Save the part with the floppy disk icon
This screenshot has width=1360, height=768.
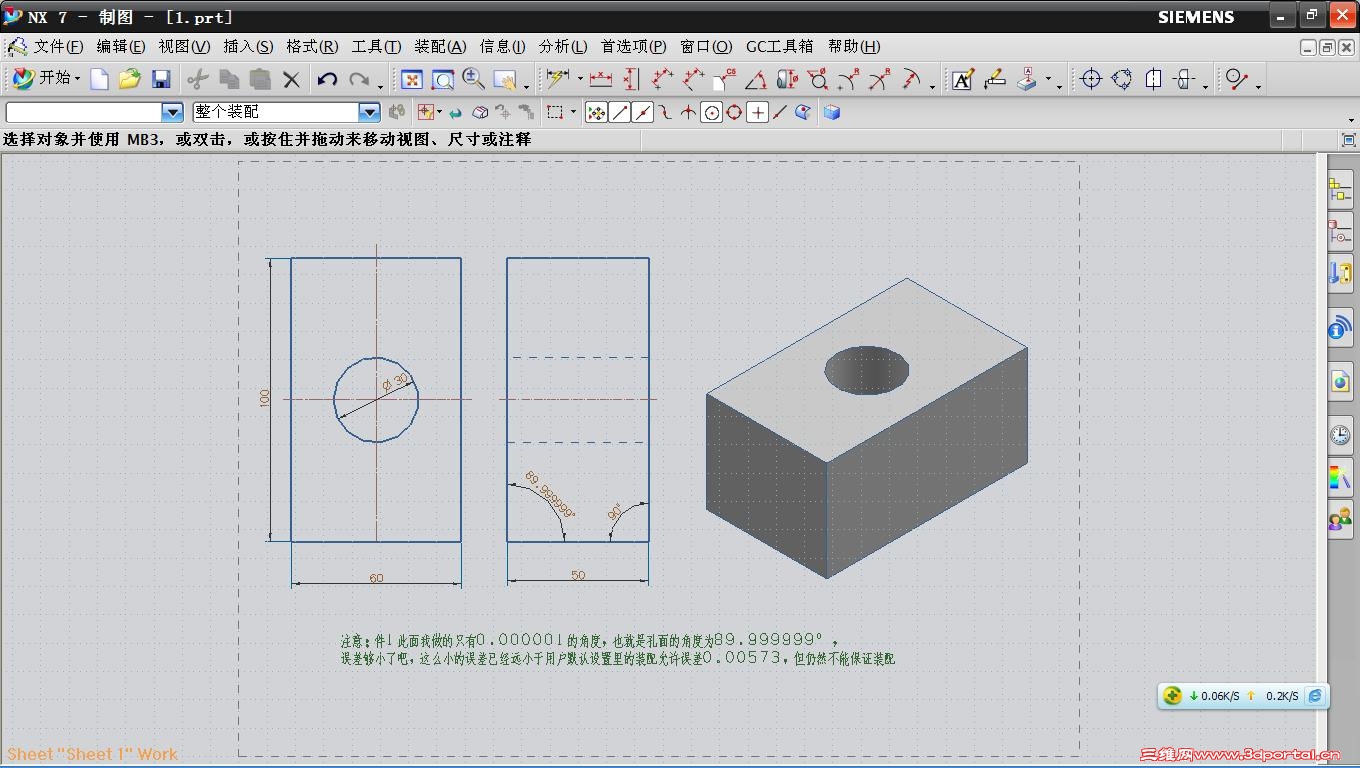pyautogui.click(x=160, y=79)
